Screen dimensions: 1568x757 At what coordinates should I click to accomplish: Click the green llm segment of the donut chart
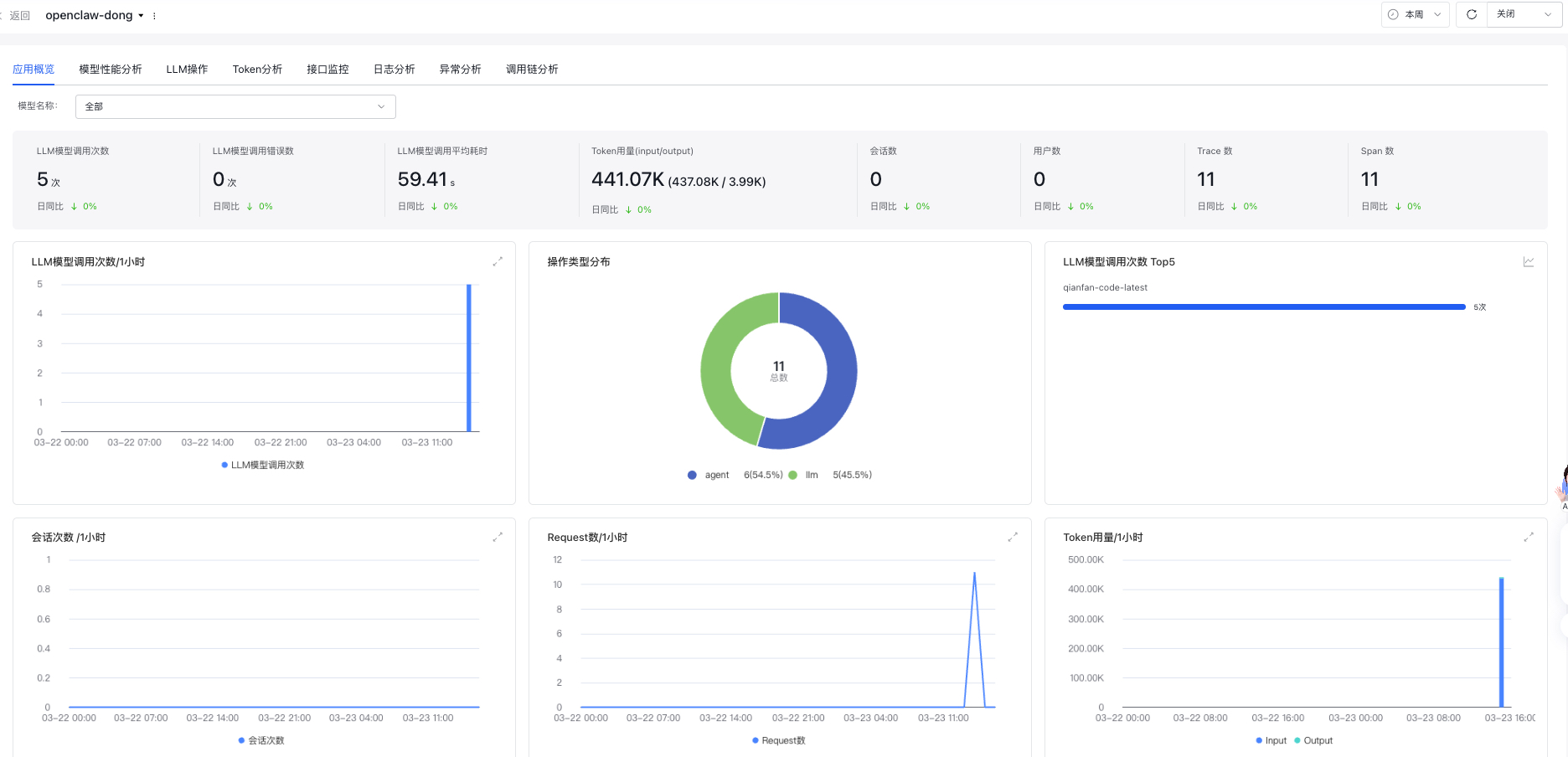coord(717,371)
